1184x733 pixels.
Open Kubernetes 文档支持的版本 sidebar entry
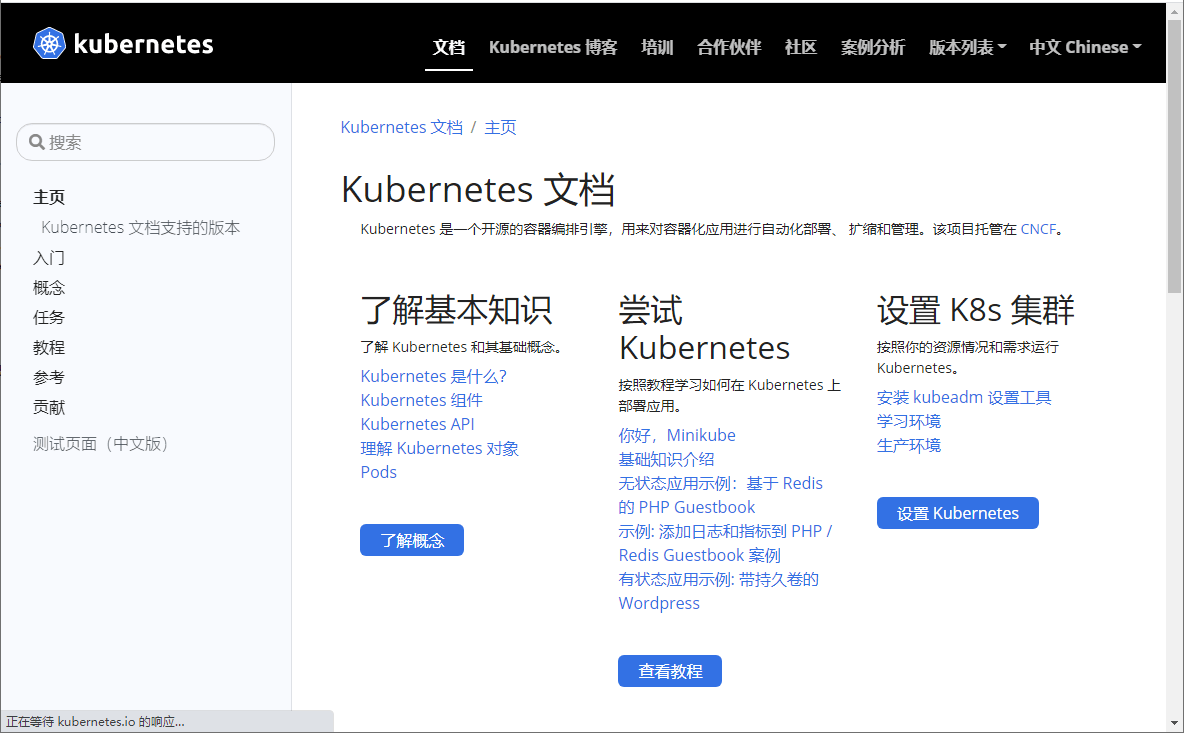pos(140,227)
